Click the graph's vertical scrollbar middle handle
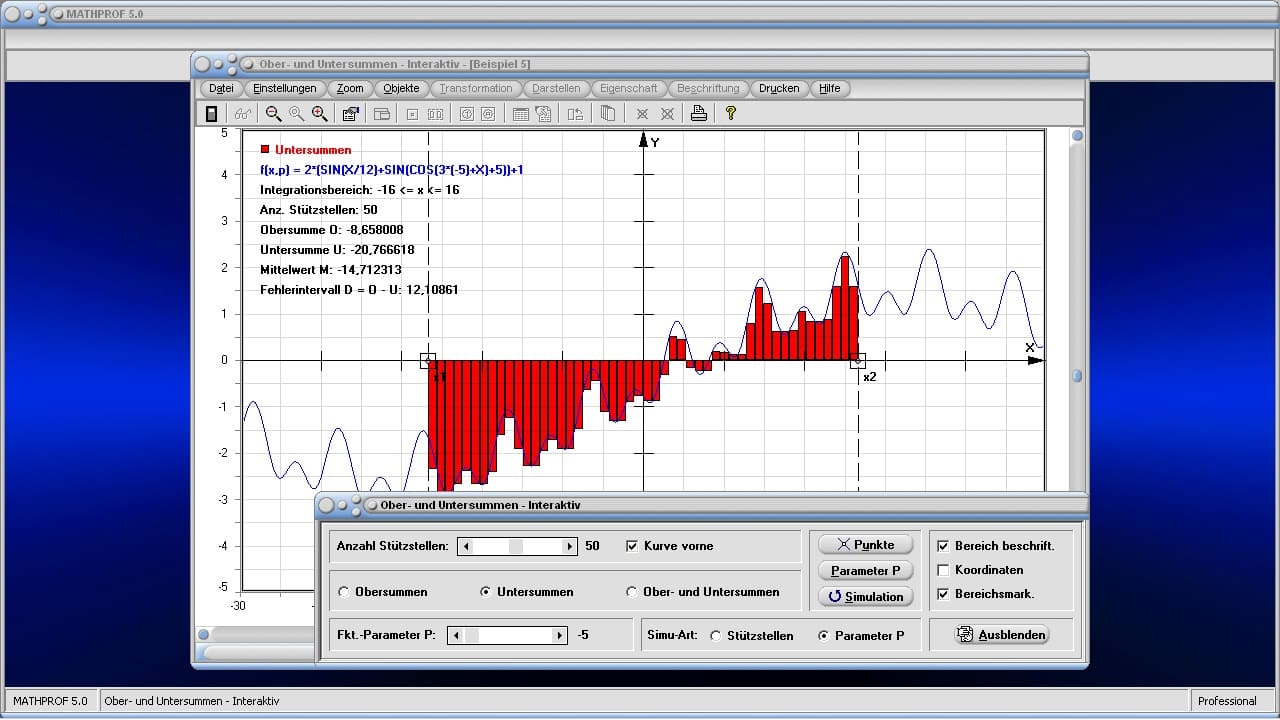The height and width of the screenshot is (720, 1280). [1077, 376]
